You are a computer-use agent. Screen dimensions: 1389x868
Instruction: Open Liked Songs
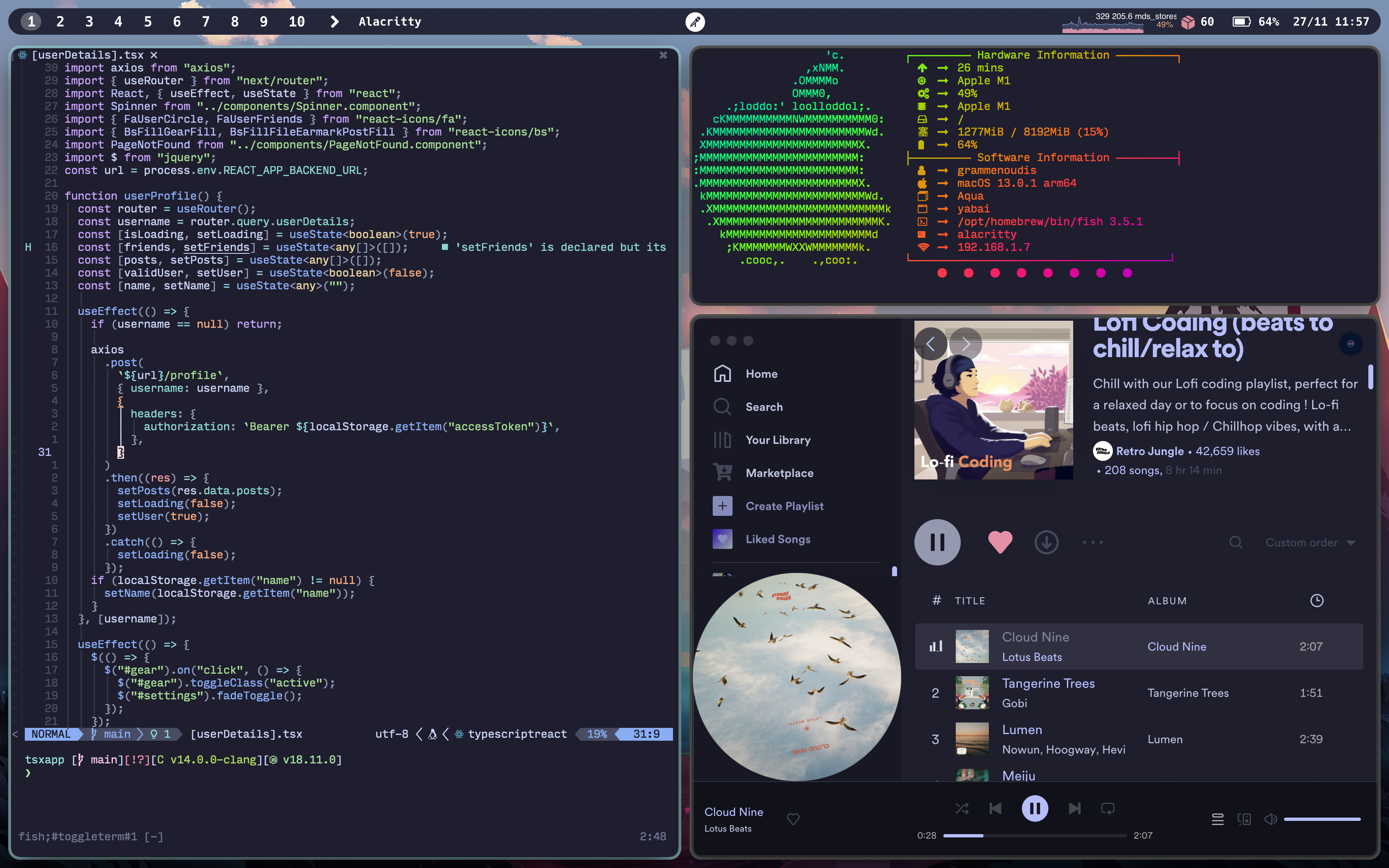click(x=778, y=539)
